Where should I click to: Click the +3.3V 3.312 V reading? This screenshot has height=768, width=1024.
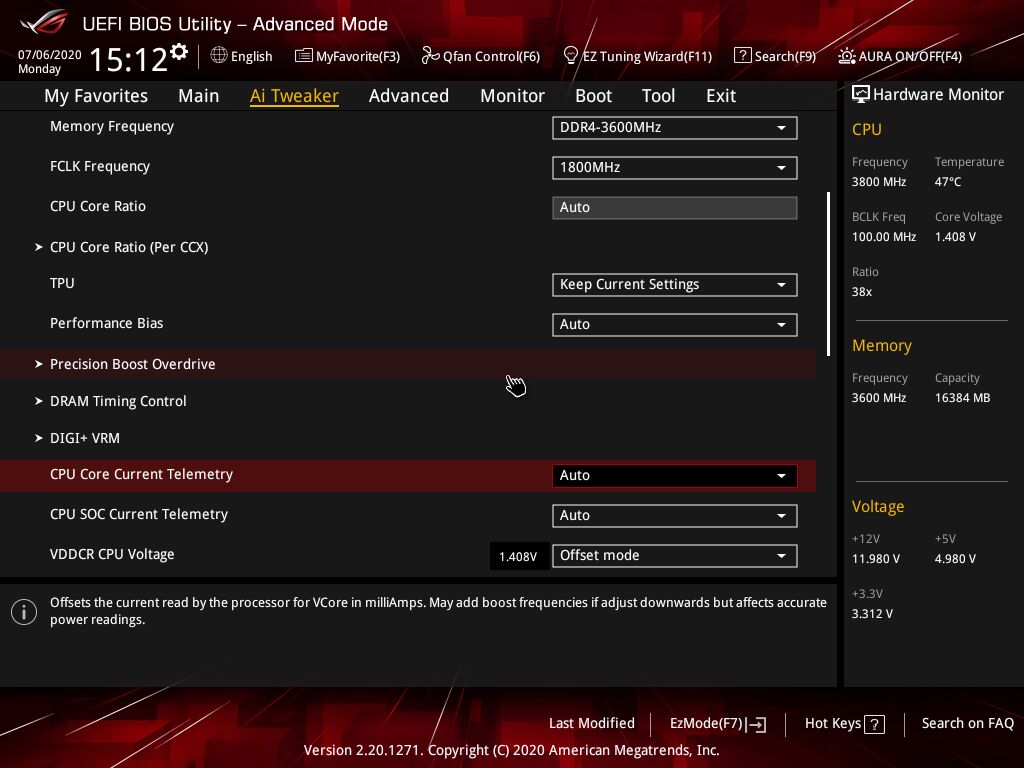(x=872, y=614)
